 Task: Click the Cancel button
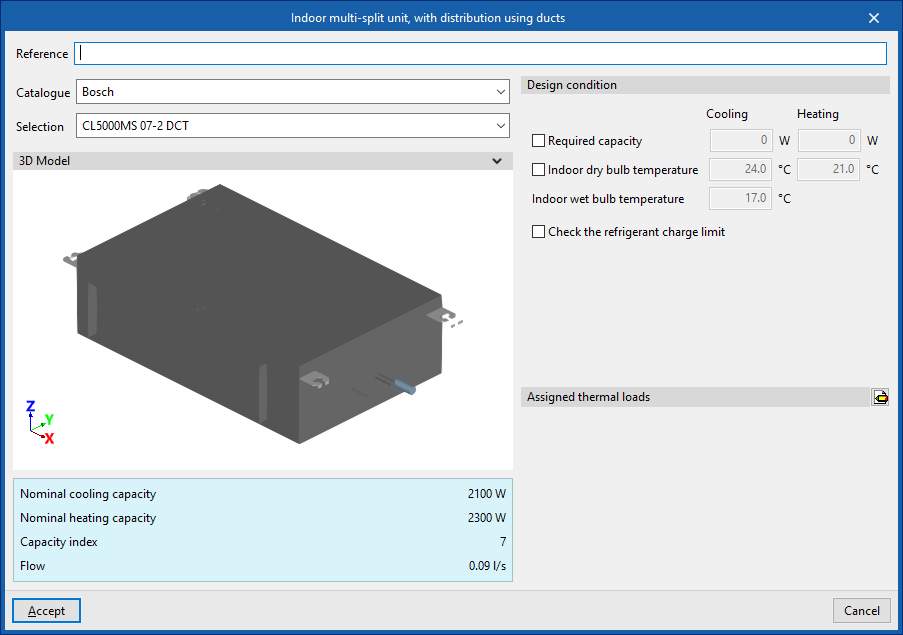861,610
